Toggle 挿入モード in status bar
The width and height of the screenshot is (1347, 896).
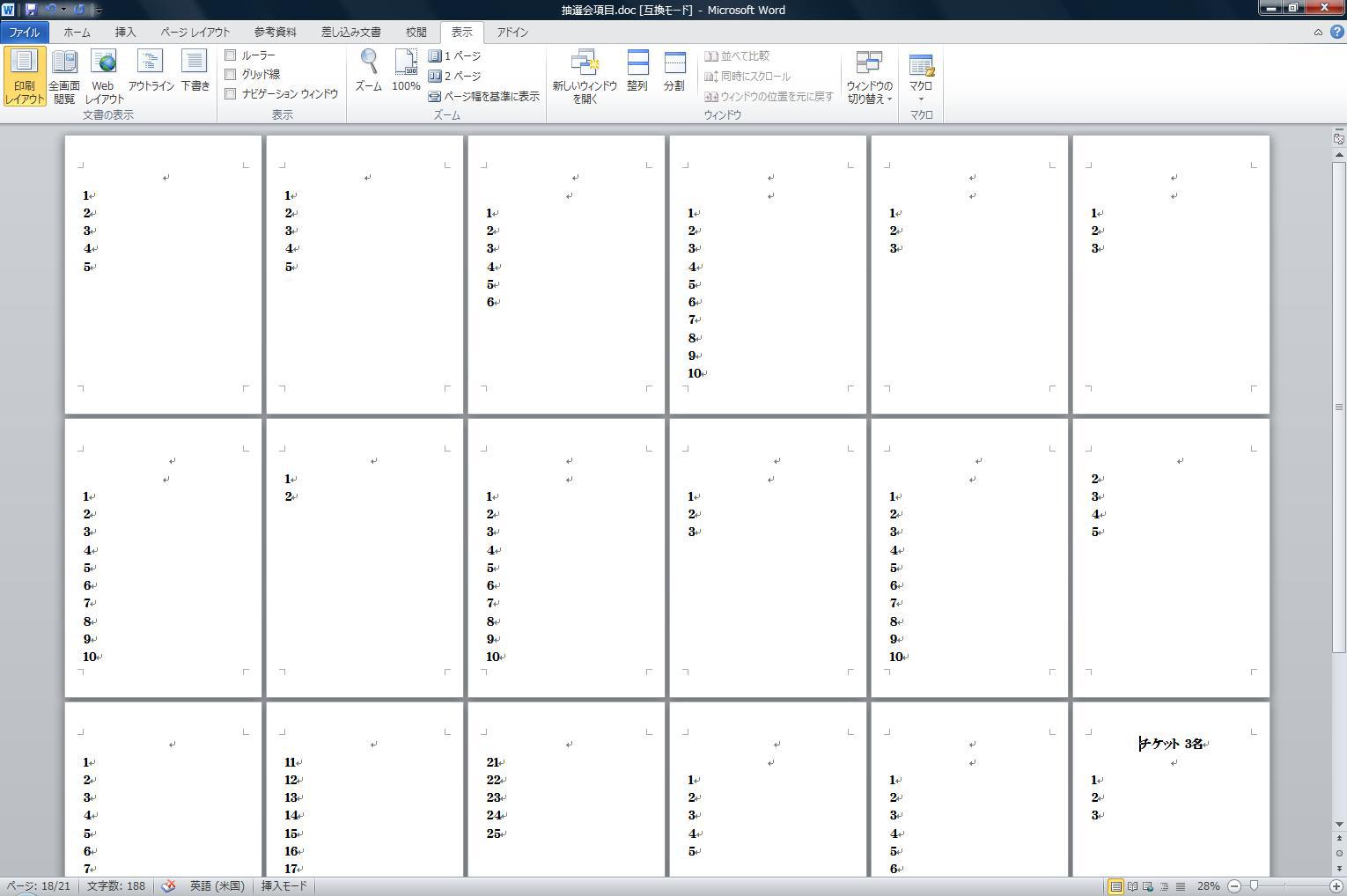click(283, 886)
